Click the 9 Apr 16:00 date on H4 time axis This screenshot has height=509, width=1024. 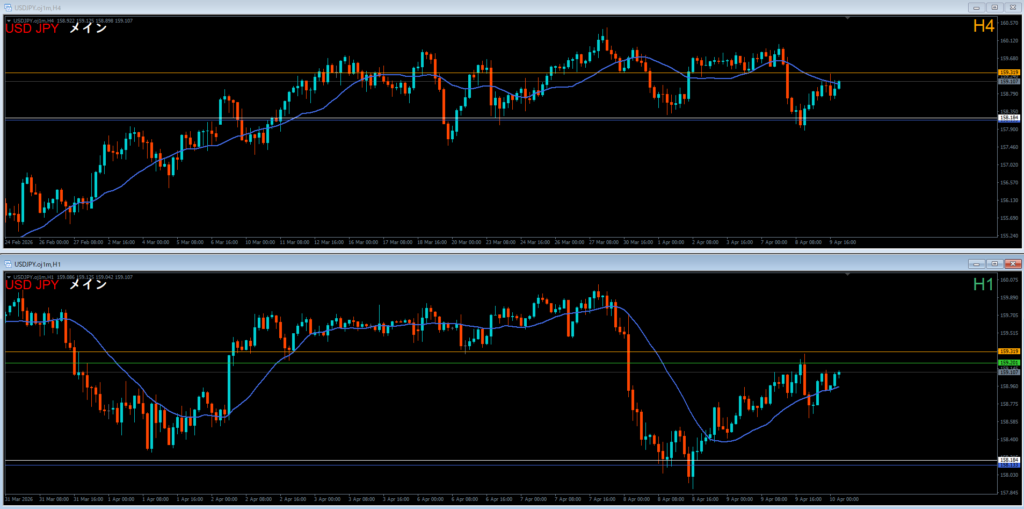tap(842, 242)
